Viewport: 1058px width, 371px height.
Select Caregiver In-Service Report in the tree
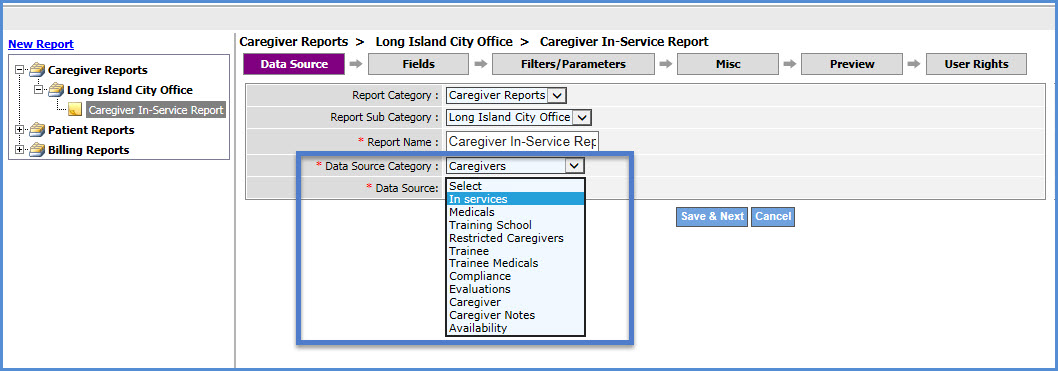click(x=155, y=110)
